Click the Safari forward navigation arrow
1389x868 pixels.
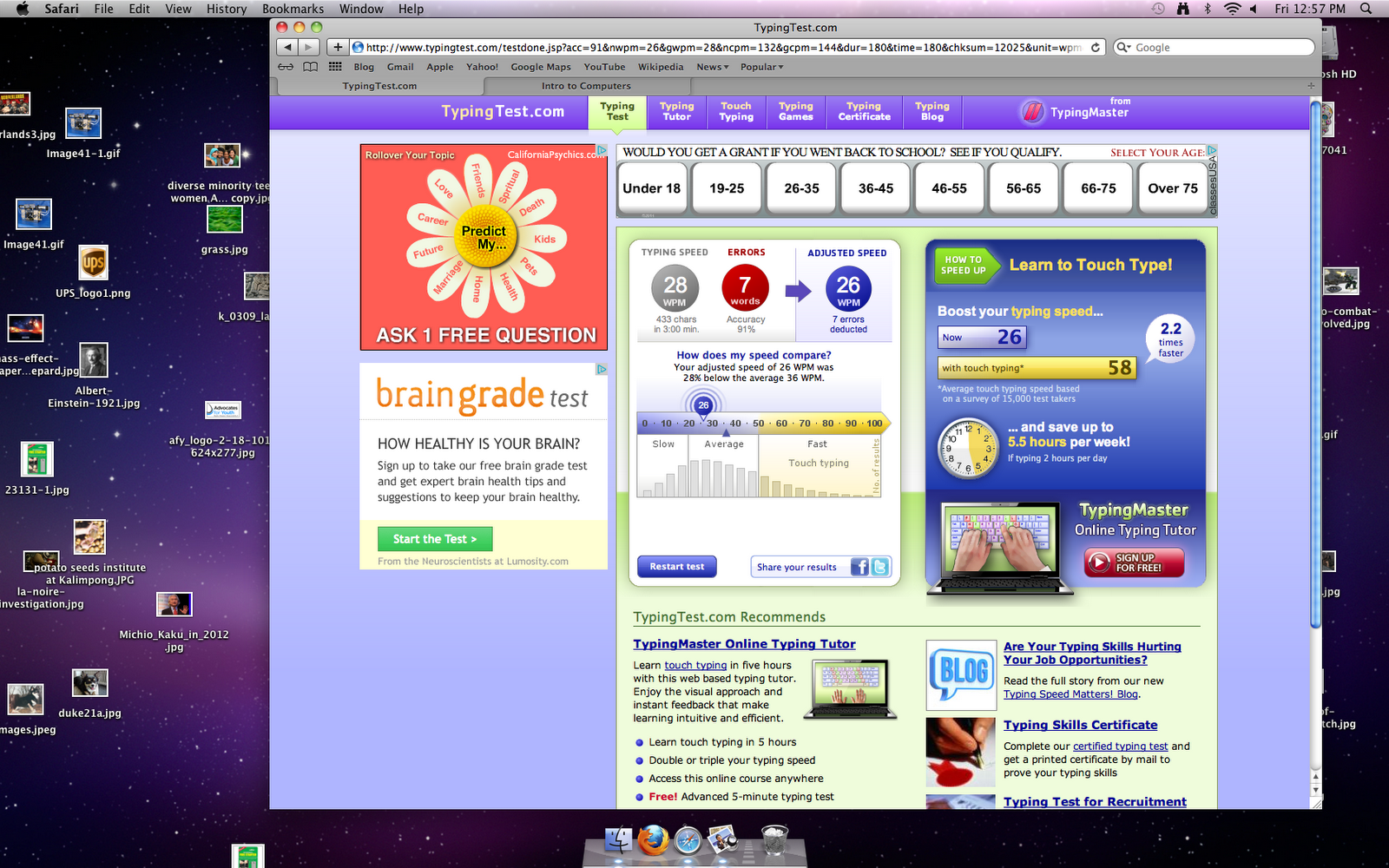pos(309,47)
